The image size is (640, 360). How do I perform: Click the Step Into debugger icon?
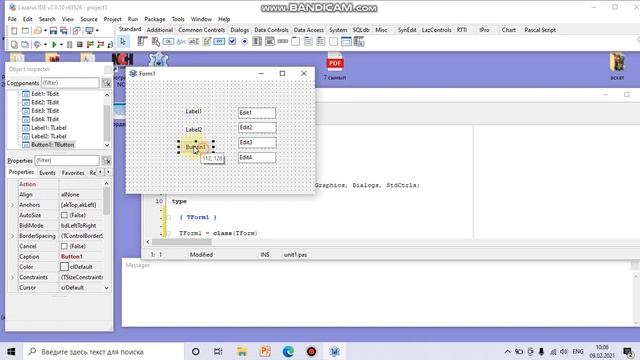(x=90, y=44)
